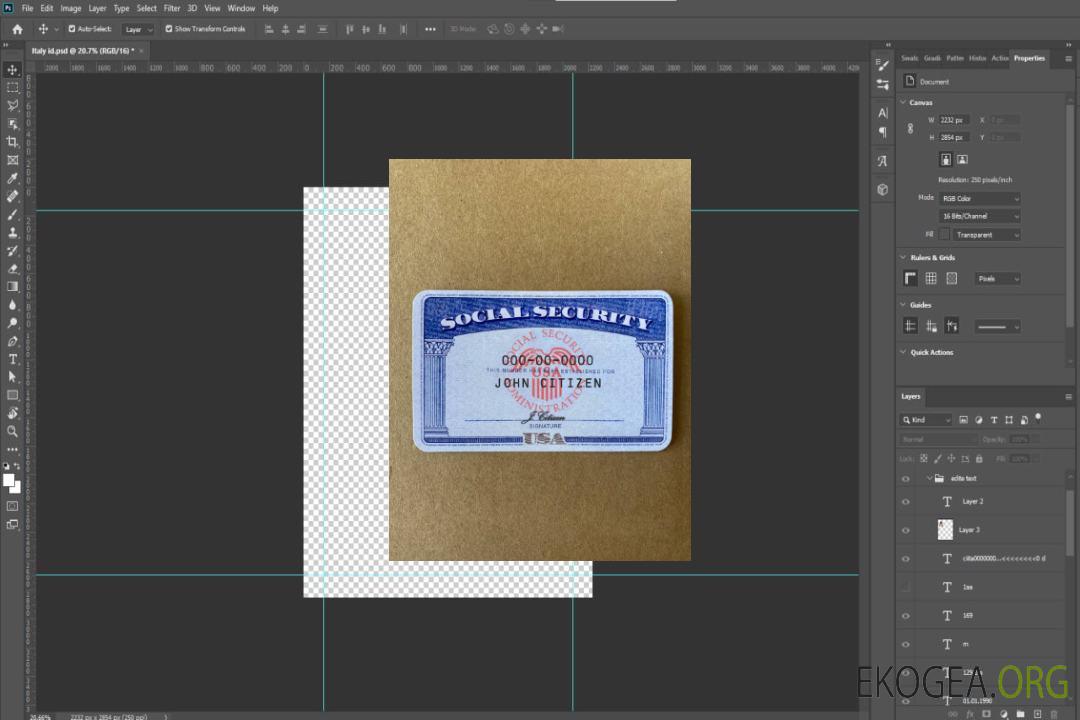The width and height of the screenshot is (1080, 720).
Task: Select the Crop tool
Action: click(x=12, y=142)
